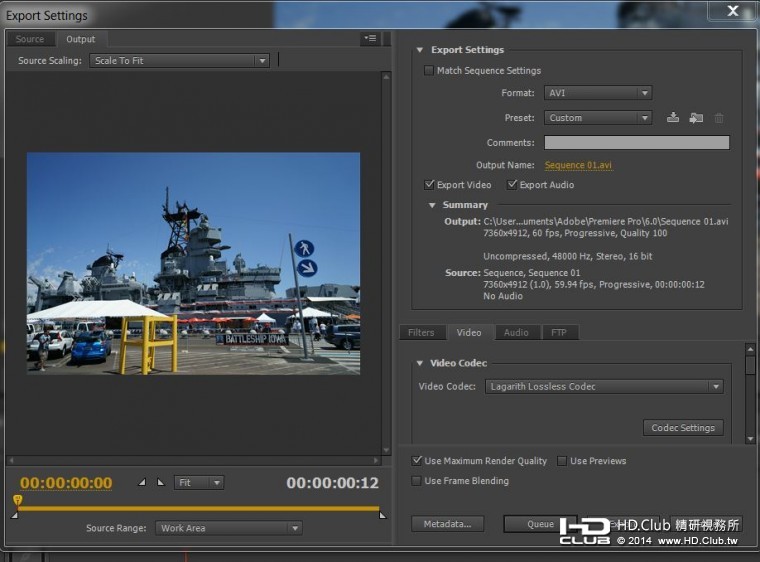Click the yellow playhead marker on timeline
760x562 pixels.
[17, 500]
